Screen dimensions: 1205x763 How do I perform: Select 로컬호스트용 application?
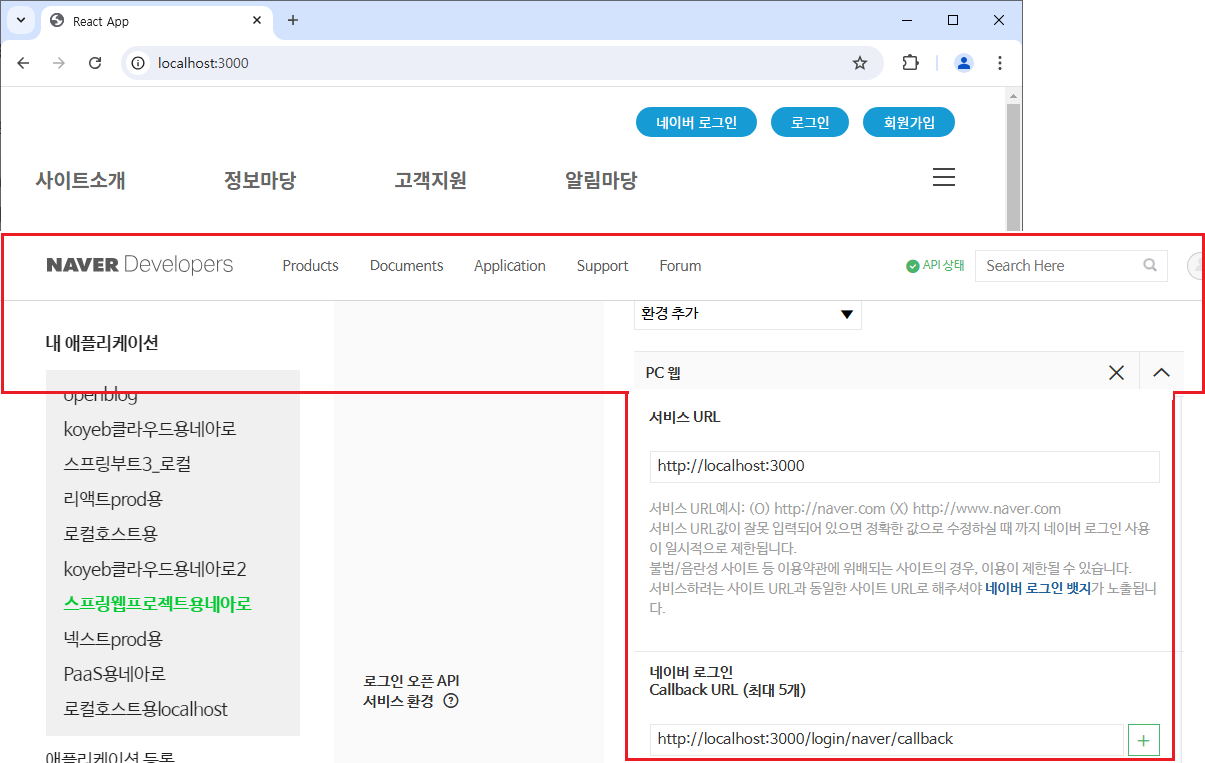[x=111, y=534]
